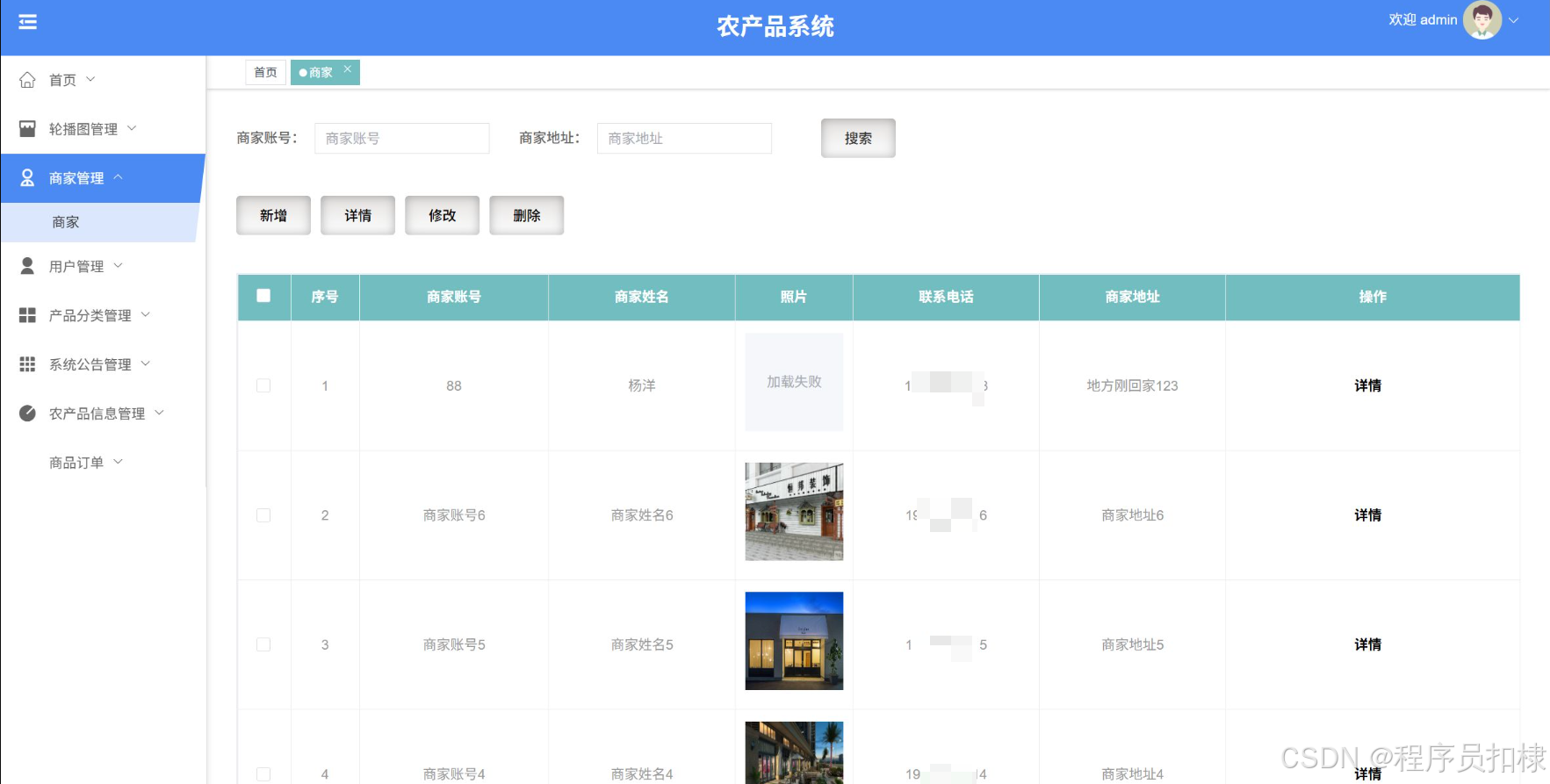Open the shop photo for 商家姓名4
The width and height of the screenshot is (1550, 784).
click(794, 752)
